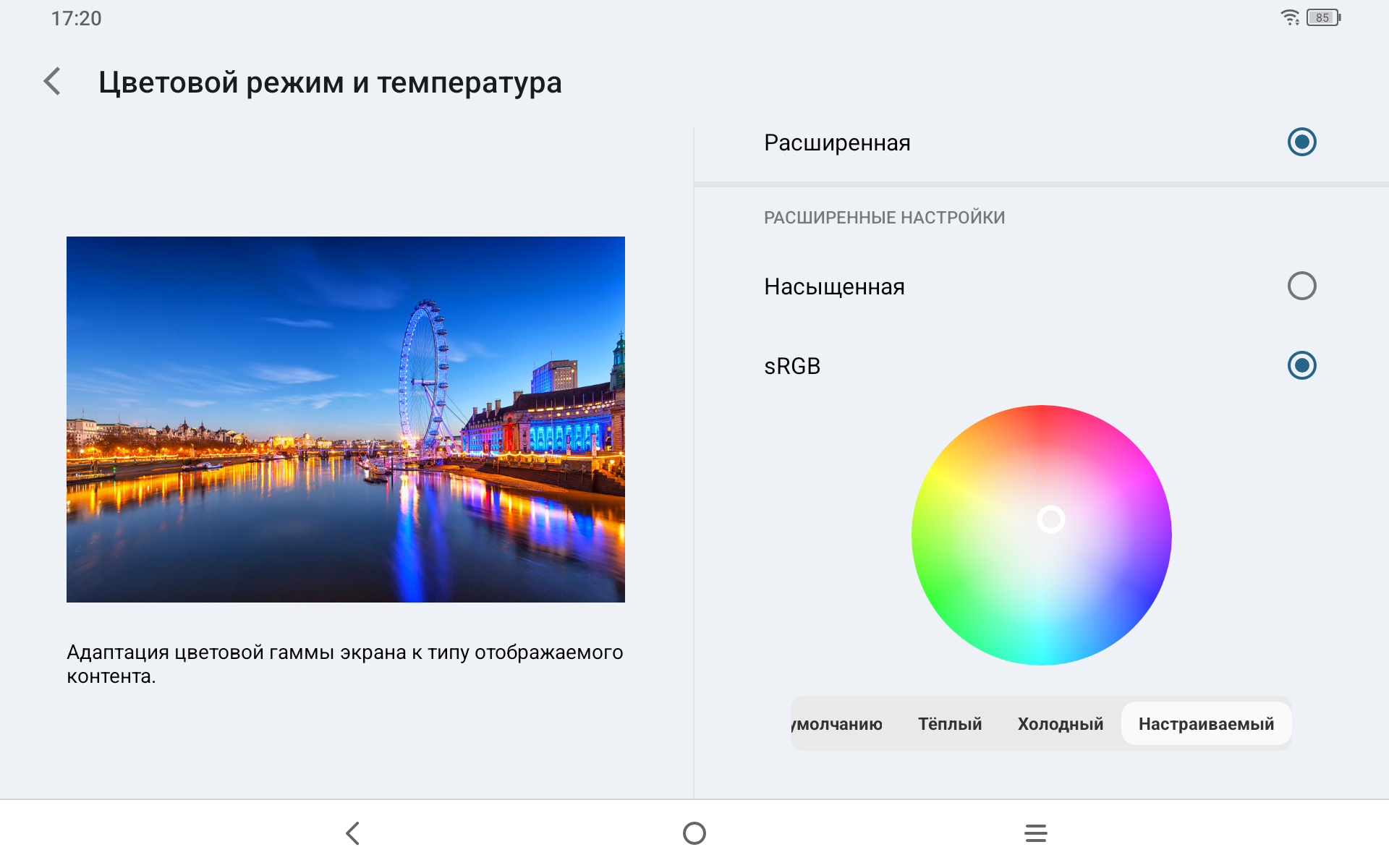Click the white handle on the color wheel
1389x868 pixels.
pos(1050,519)
